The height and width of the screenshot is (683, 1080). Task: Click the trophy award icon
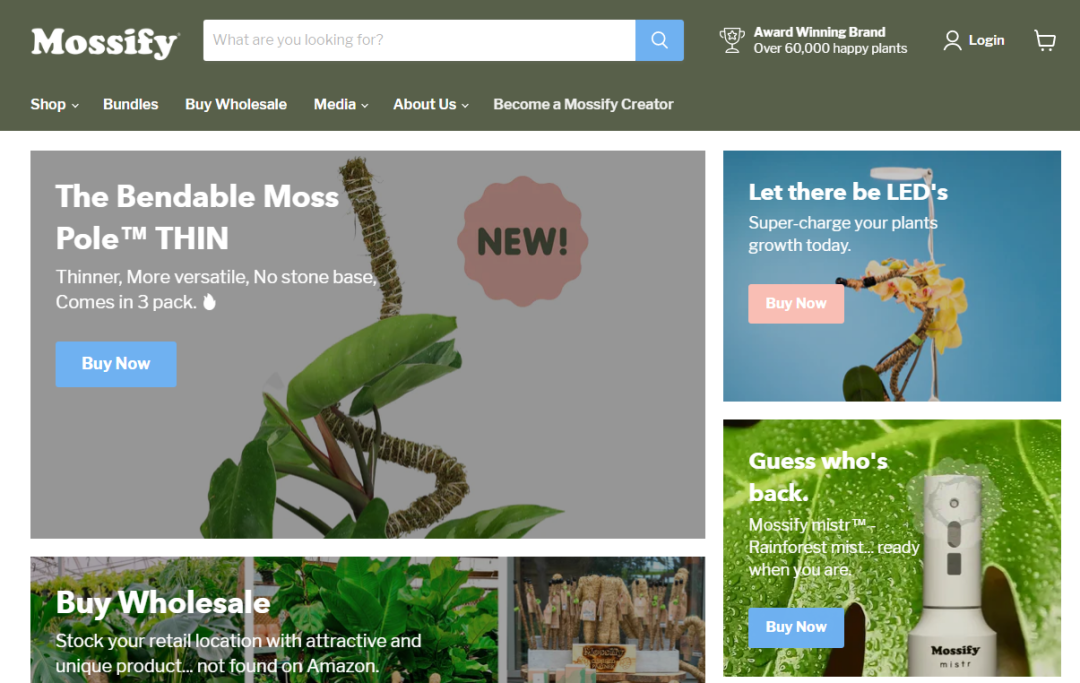(731, 40)
